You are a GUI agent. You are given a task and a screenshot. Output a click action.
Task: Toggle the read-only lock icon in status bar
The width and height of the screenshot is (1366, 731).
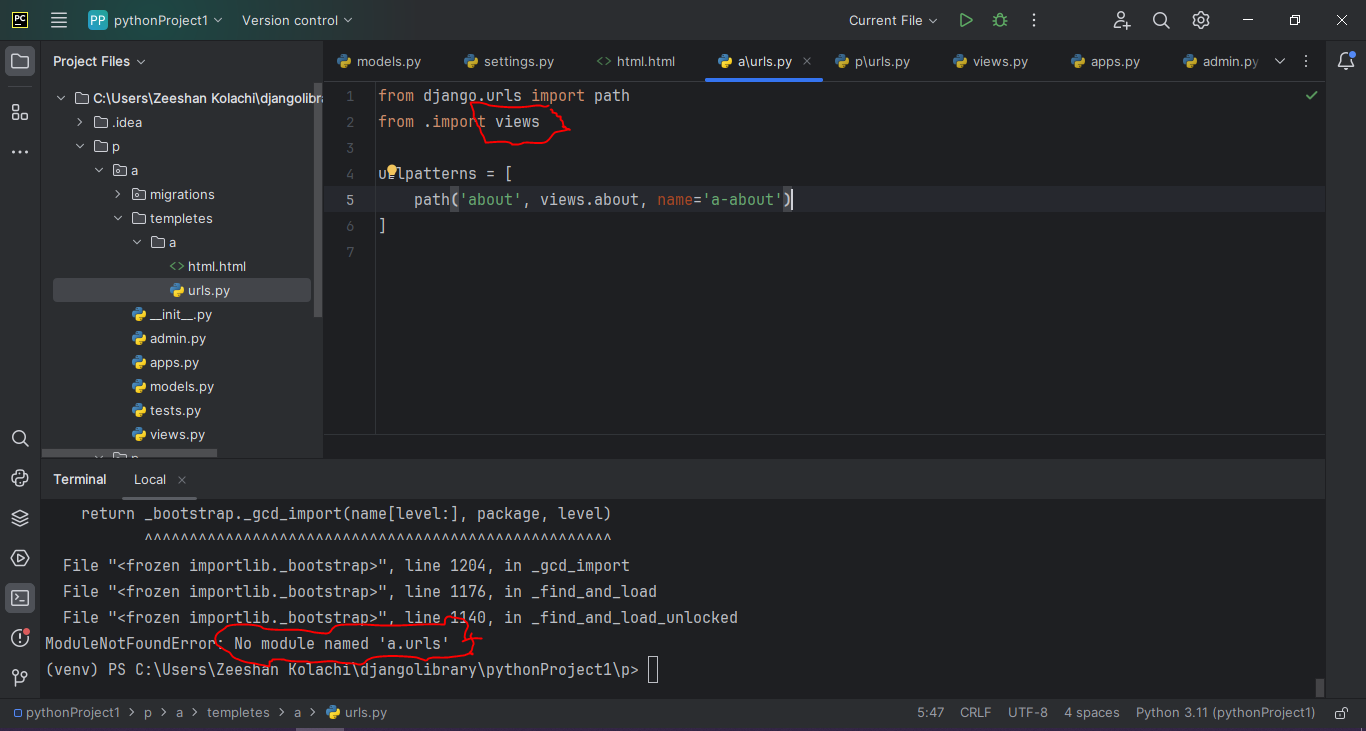click(1340, 713)
